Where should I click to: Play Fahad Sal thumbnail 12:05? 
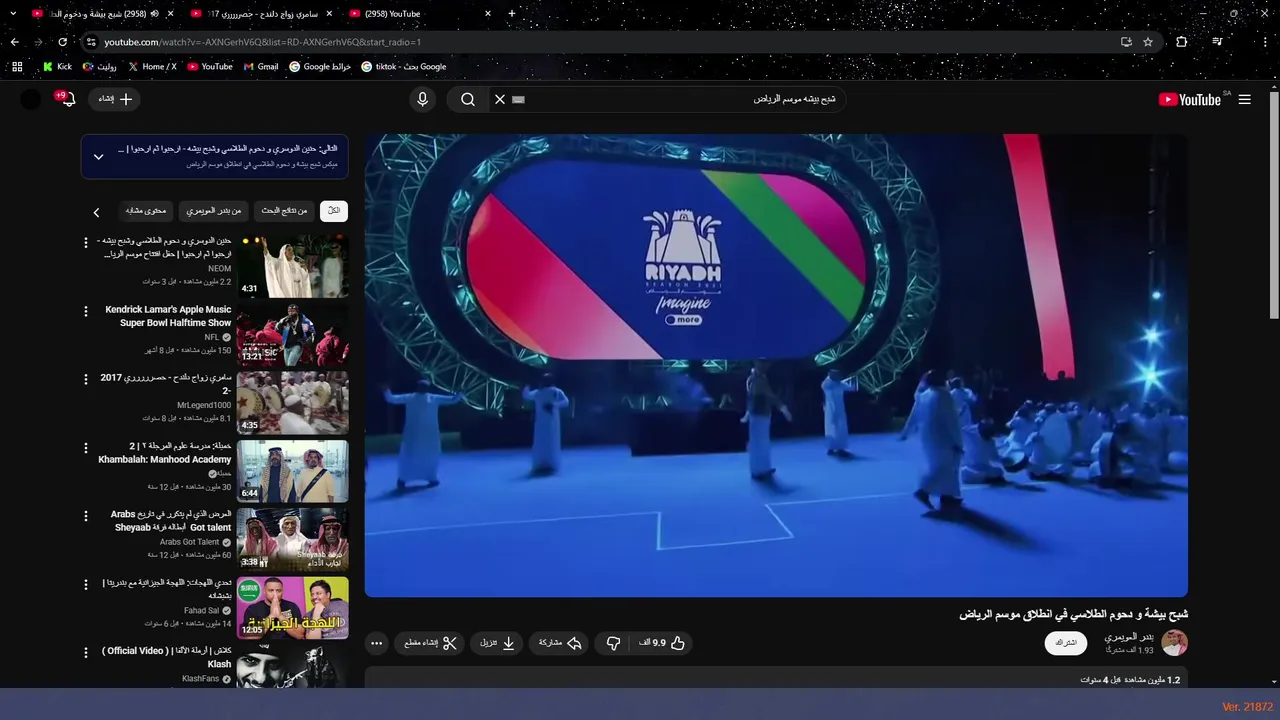(293, 607)
